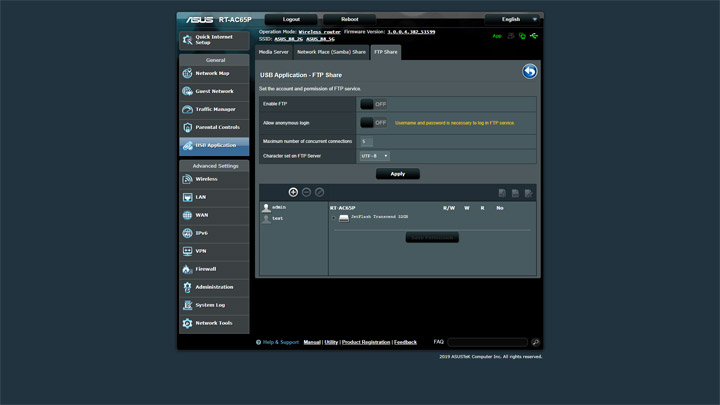720x405 pixels.
Task: Click the Save Permission button
Action: point(432,237)
